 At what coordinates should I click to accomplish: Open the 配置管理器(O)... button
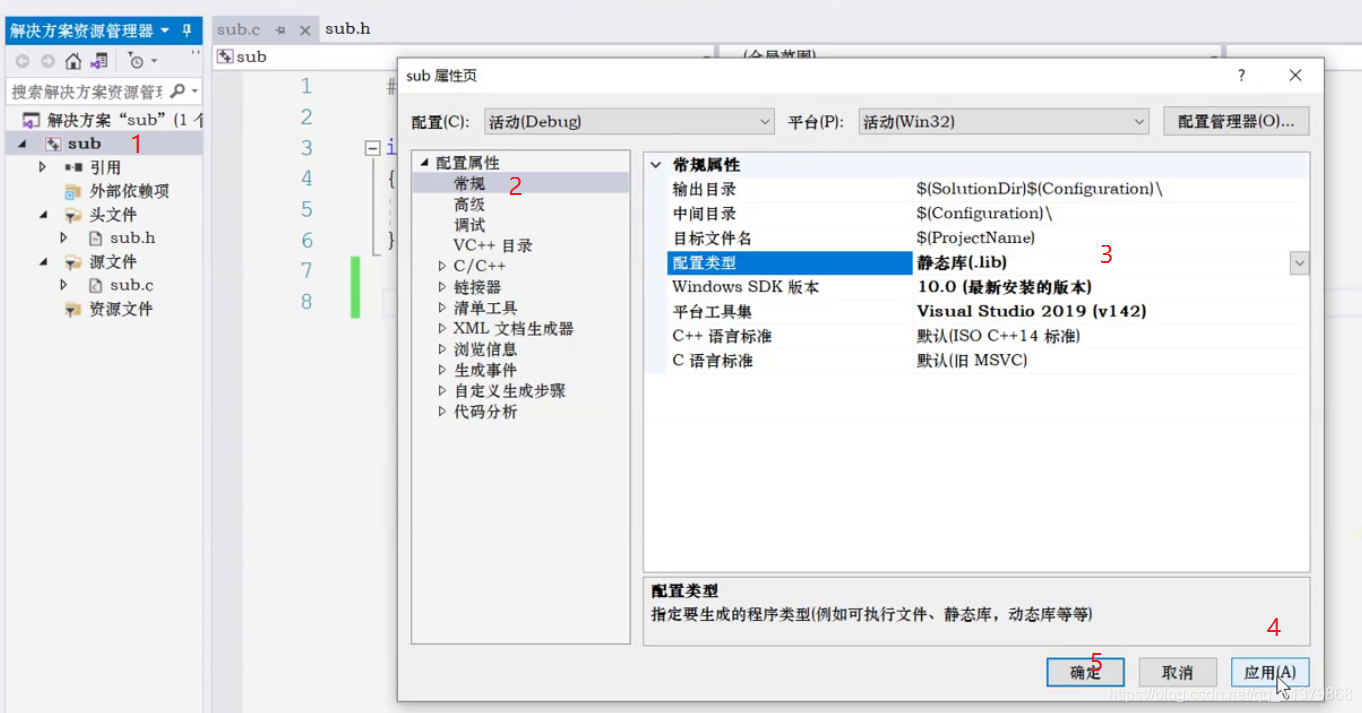point(1236,121)
